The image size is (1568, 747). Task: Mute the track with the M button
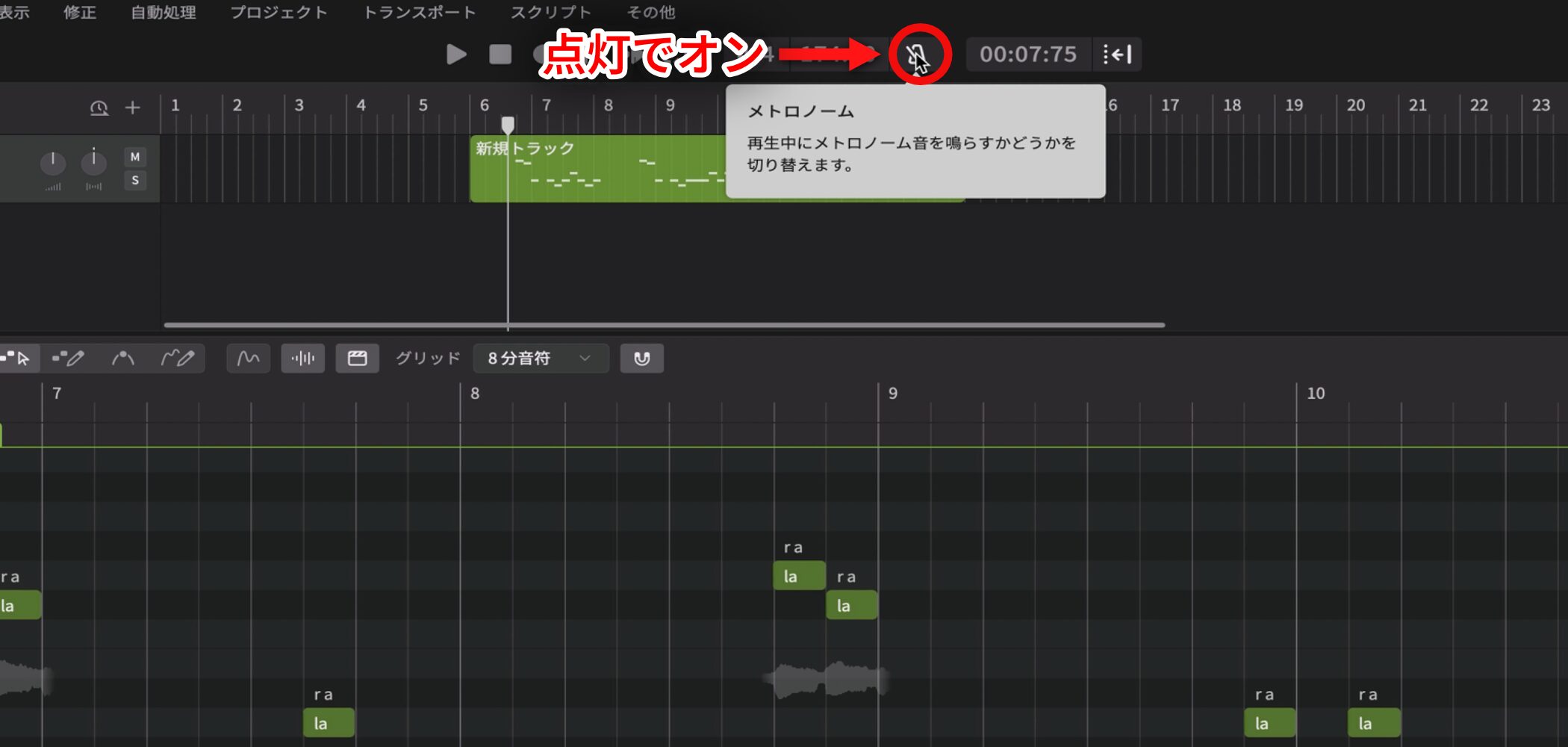coord(135,157)
